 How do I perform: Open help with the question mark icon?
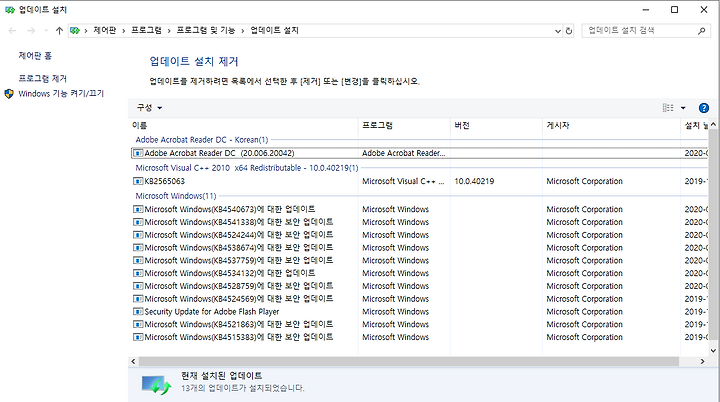coord(703,108)
